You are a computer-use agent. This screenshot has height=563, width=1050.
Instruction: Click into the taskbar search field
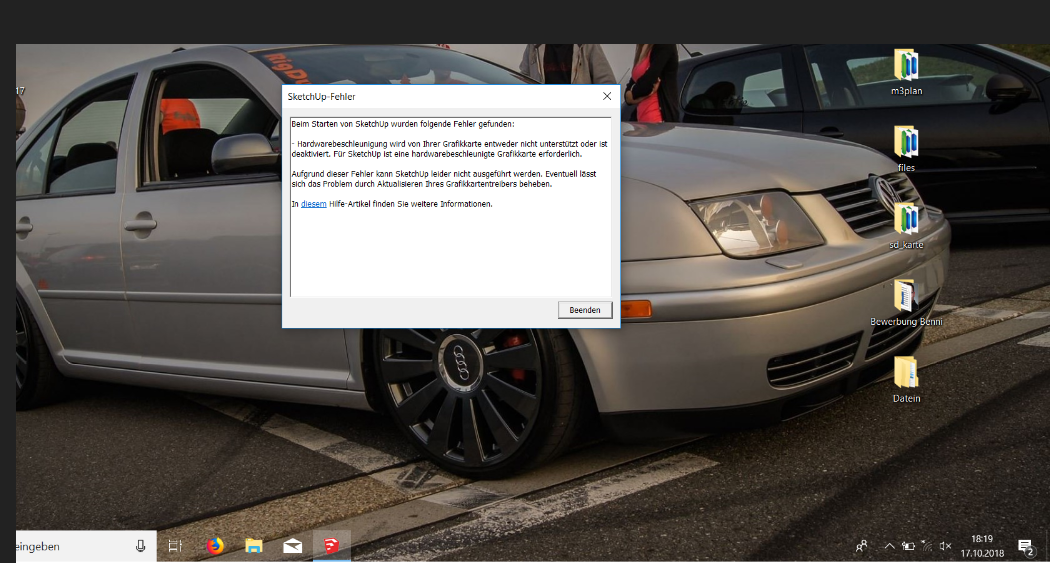70,546
